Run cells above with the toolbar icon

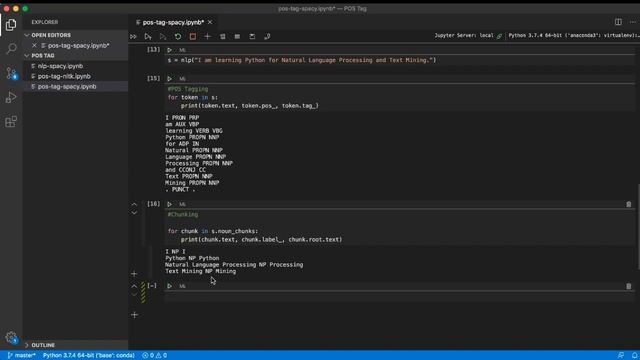[x=148, y=36]
